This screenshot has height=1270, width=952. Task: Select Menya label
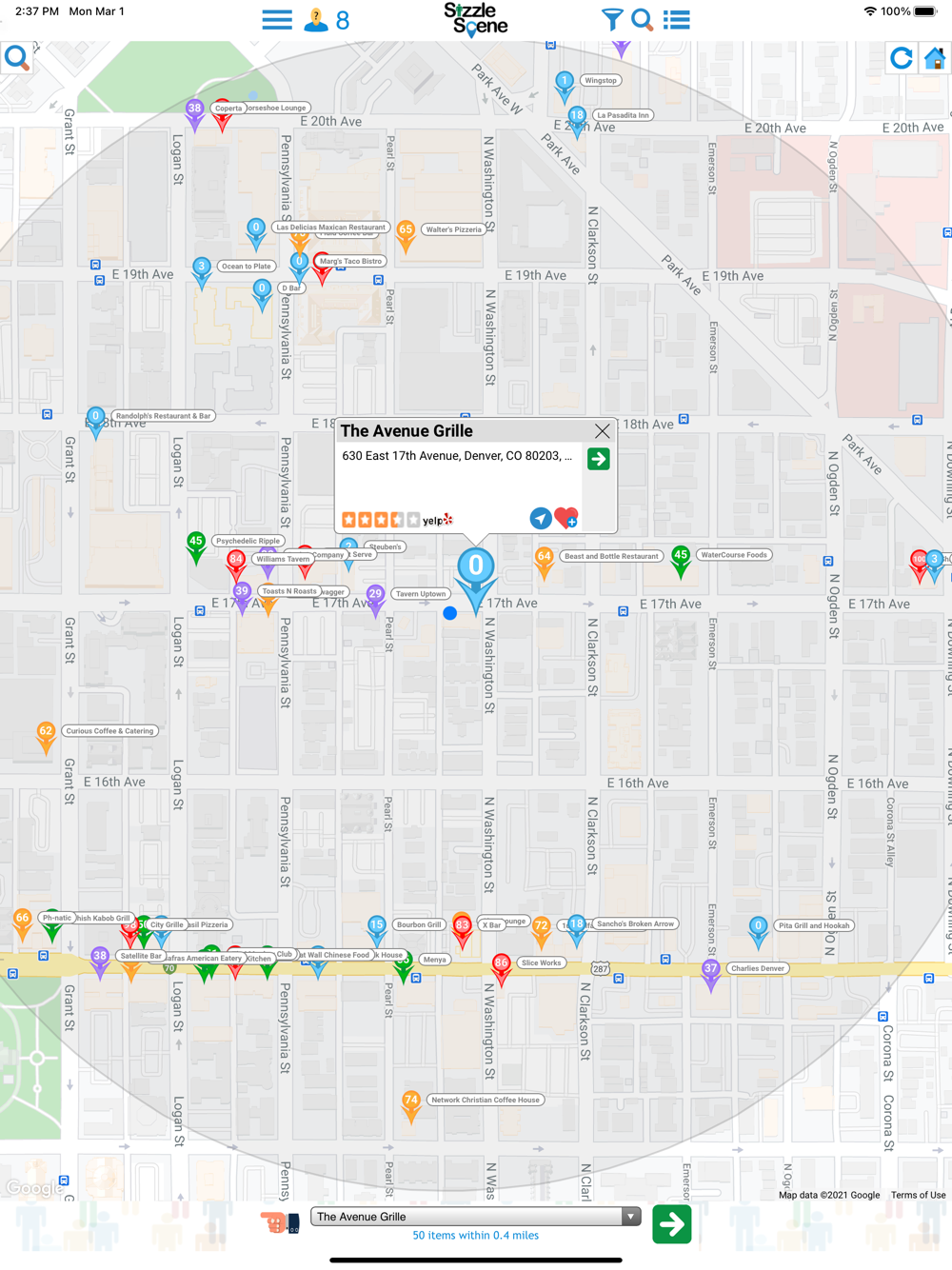pos(435,960)
